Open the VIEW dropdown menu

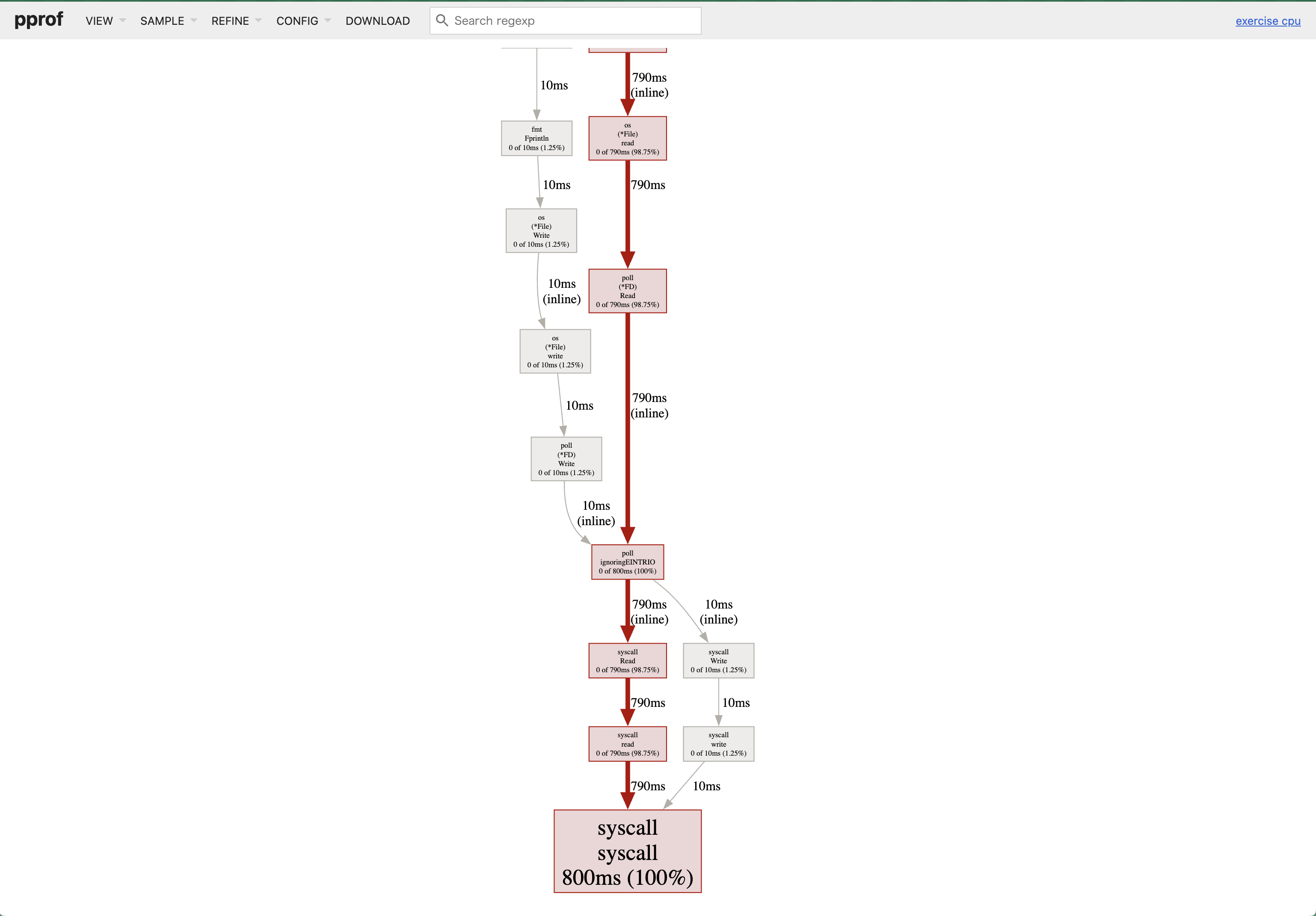pos(105,21)
